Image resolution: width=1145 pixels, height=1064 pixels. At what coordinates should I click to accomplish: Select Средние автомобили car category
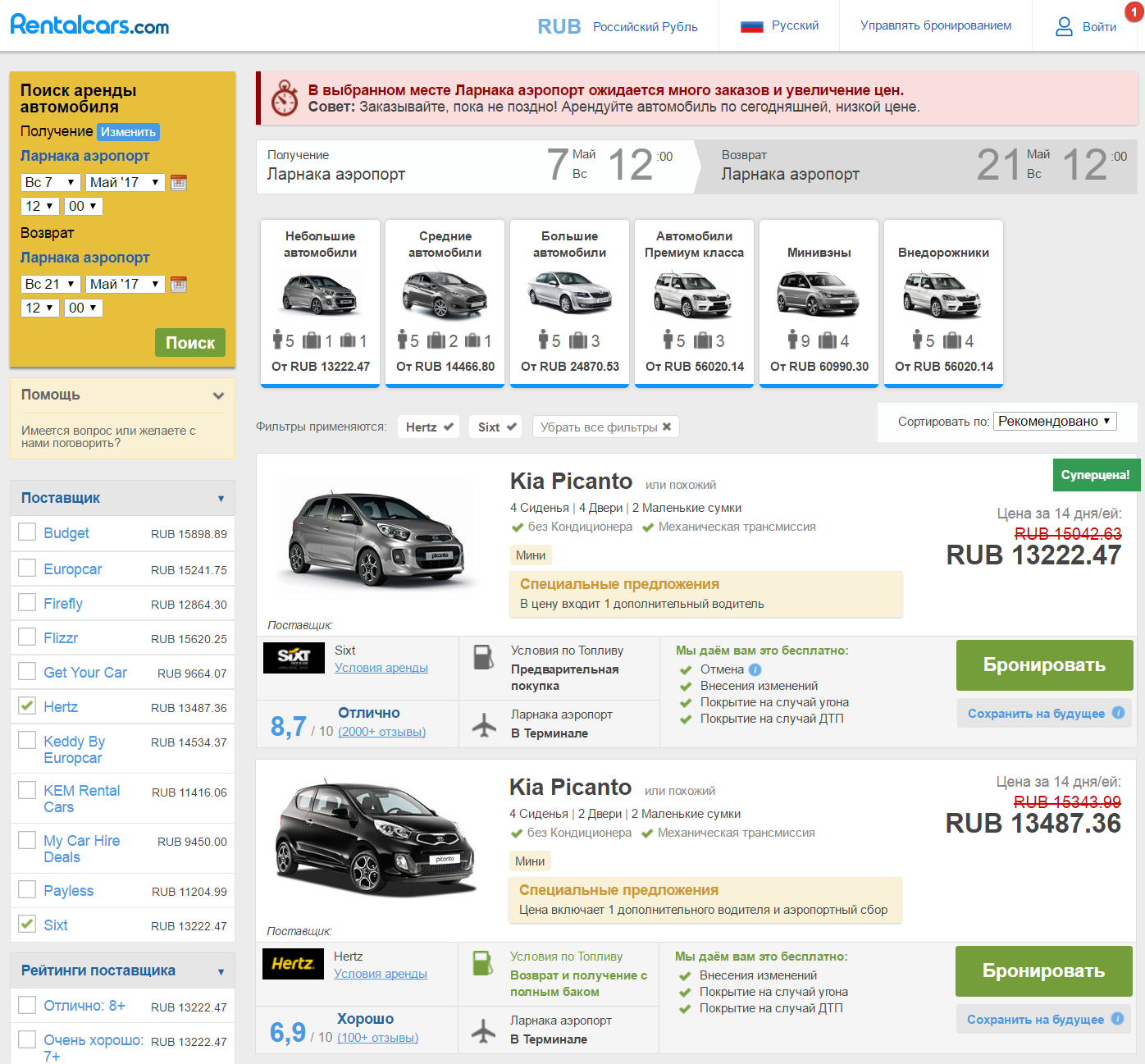pyautogui.click(x=445, y=303)
